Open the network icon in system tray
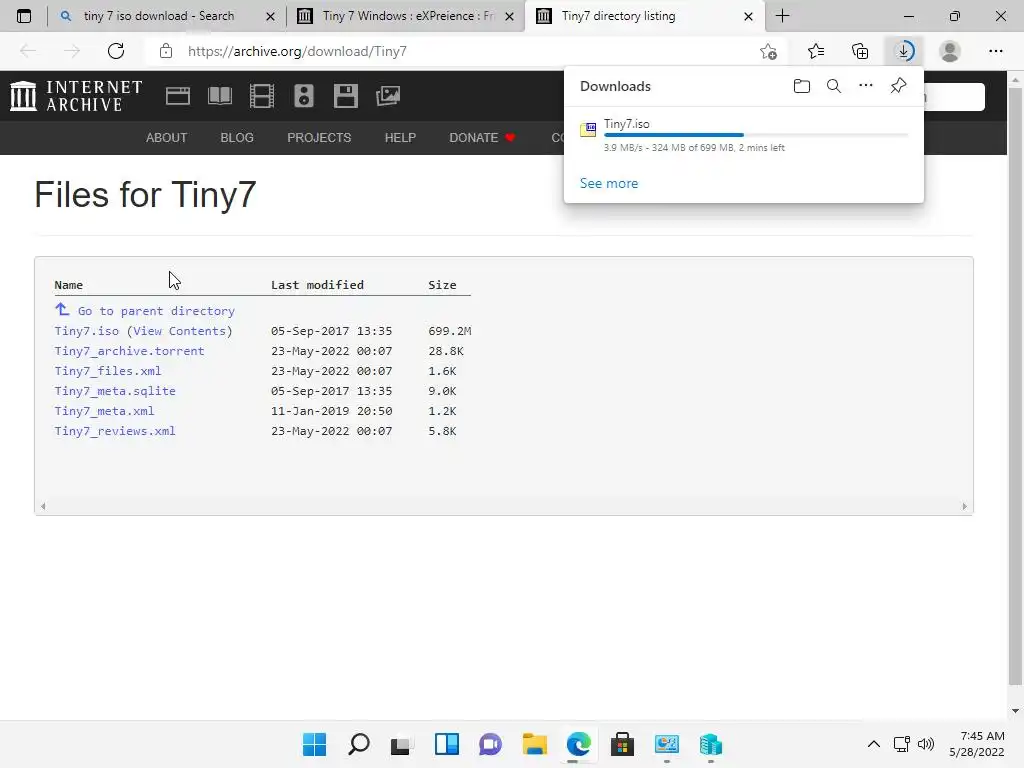 [x=902, y=744]
